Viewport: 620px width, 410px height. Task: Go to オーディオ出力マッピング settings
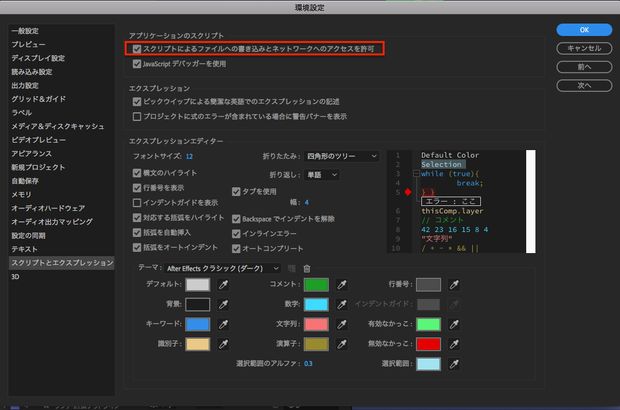52,222
